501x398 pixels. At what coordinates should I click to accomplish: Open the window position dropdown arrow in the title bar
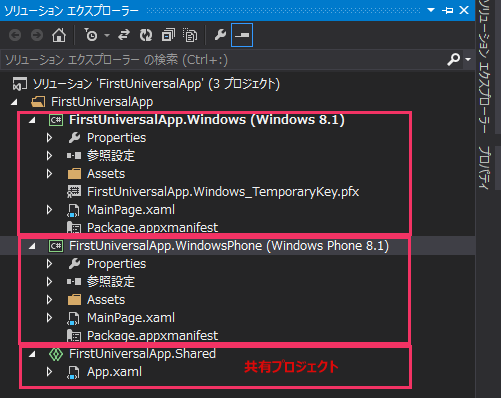(x=431, y=10)
